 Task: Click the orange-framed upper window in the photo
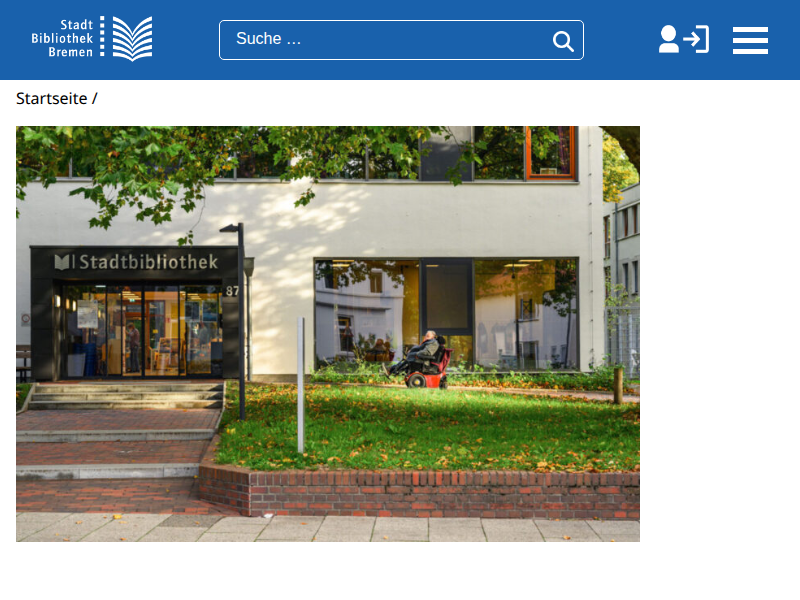tap(551, 153)
